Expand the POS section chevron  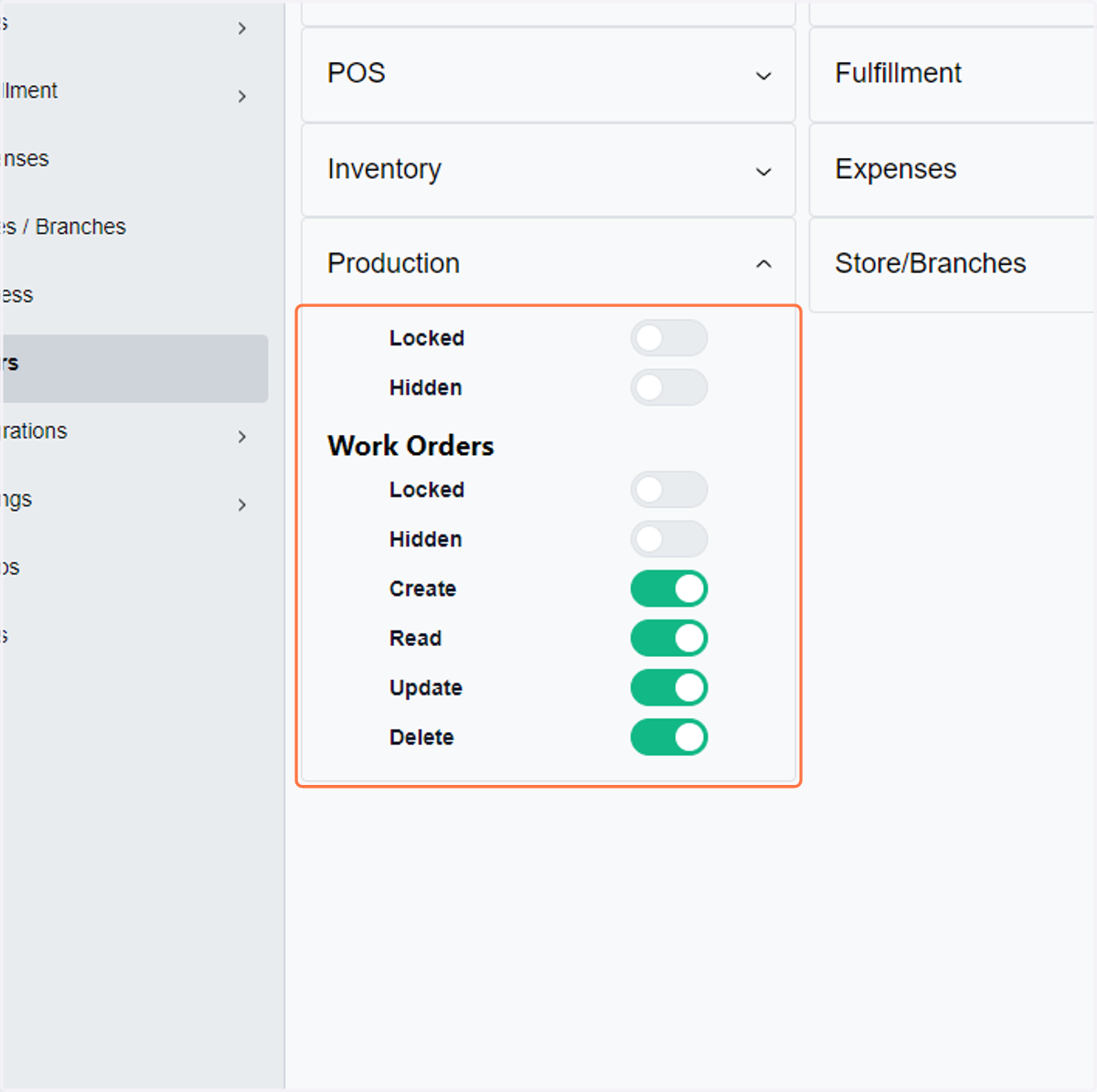pos(763,76)
